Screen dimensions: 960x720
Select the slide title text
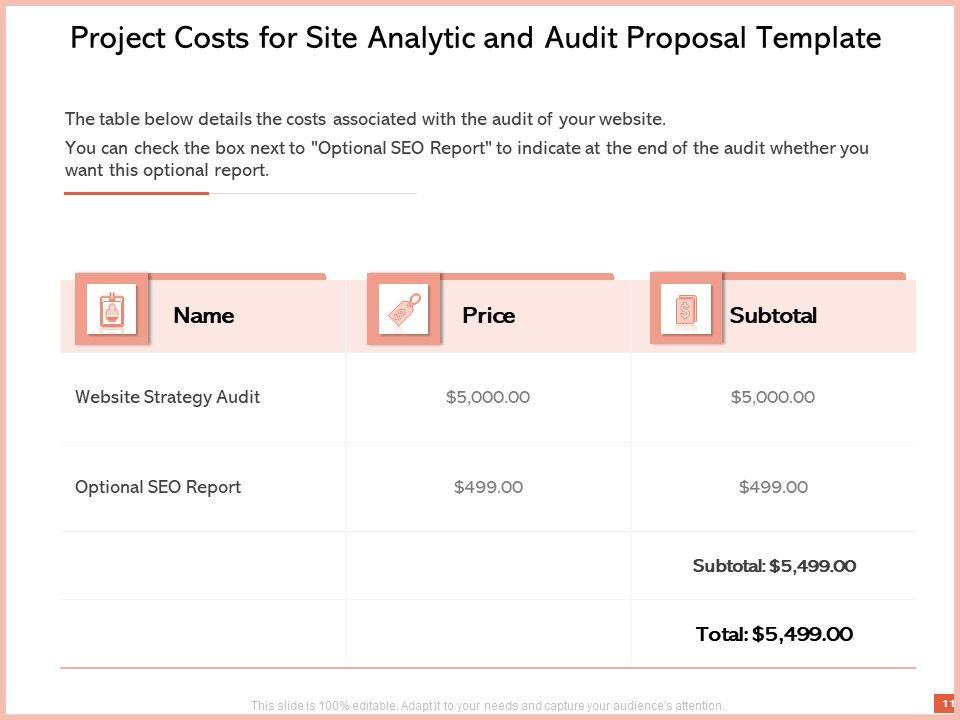(x=476, y=38)
